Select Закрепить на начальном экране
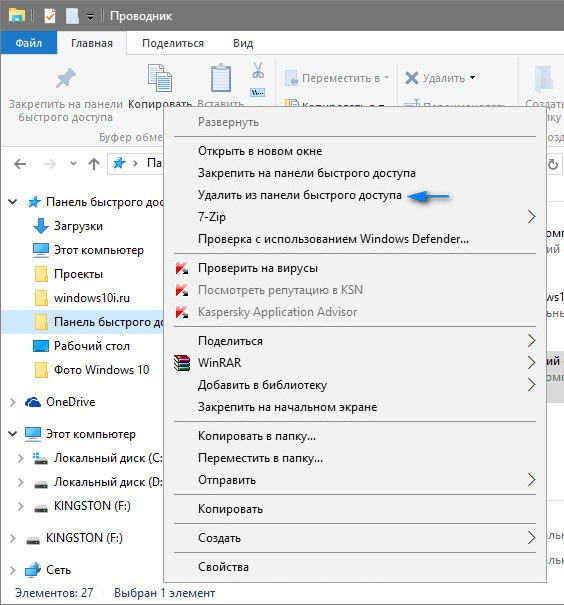Screen dimensions: 564x605 tap(355, 407)
